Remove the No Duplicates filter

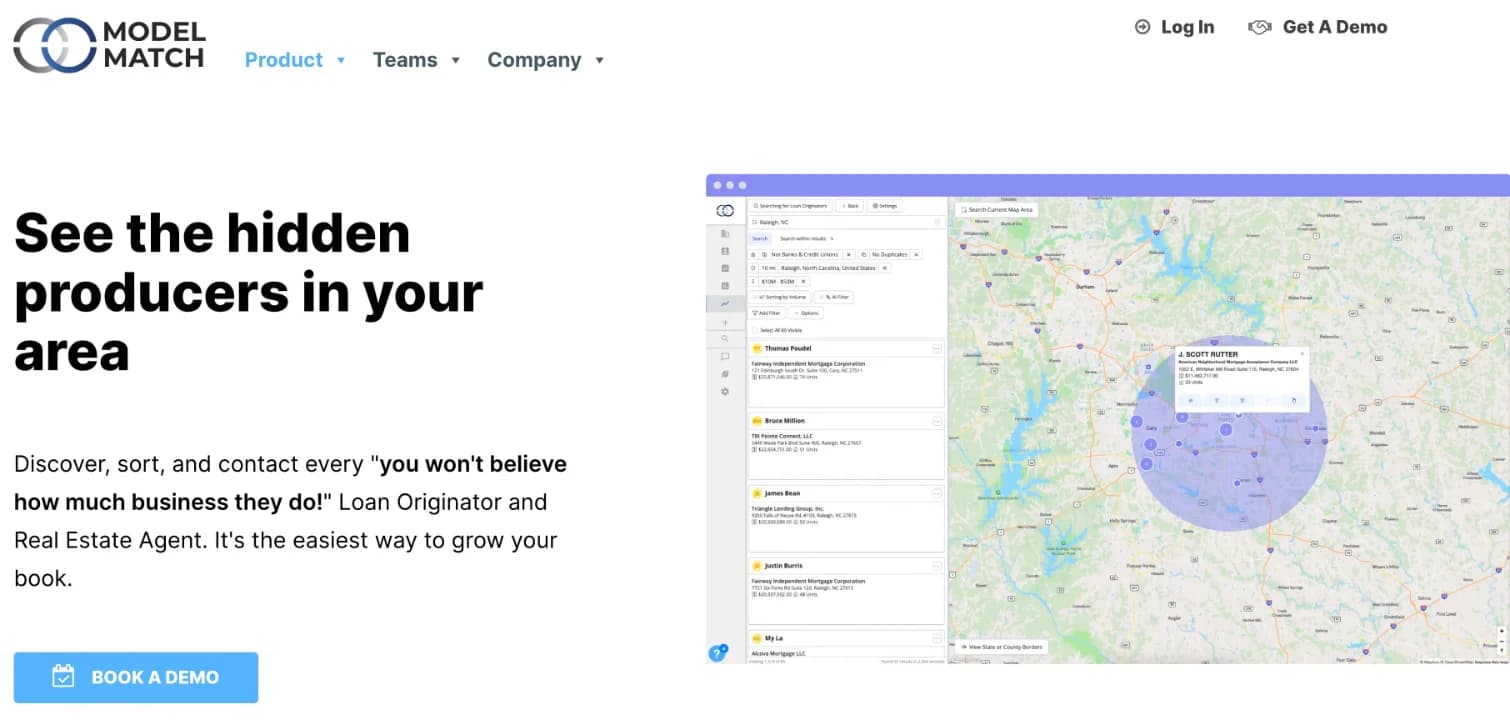pos(916,255)
